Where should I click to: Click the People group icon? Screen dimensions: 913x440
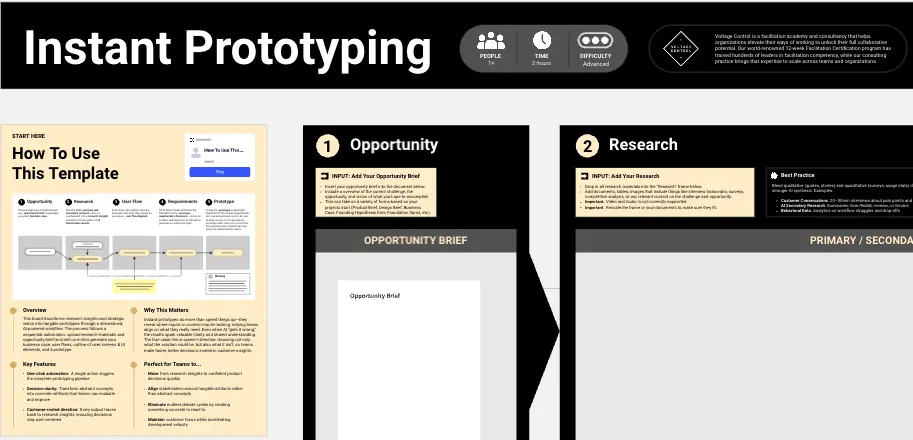tap(491, 41)
